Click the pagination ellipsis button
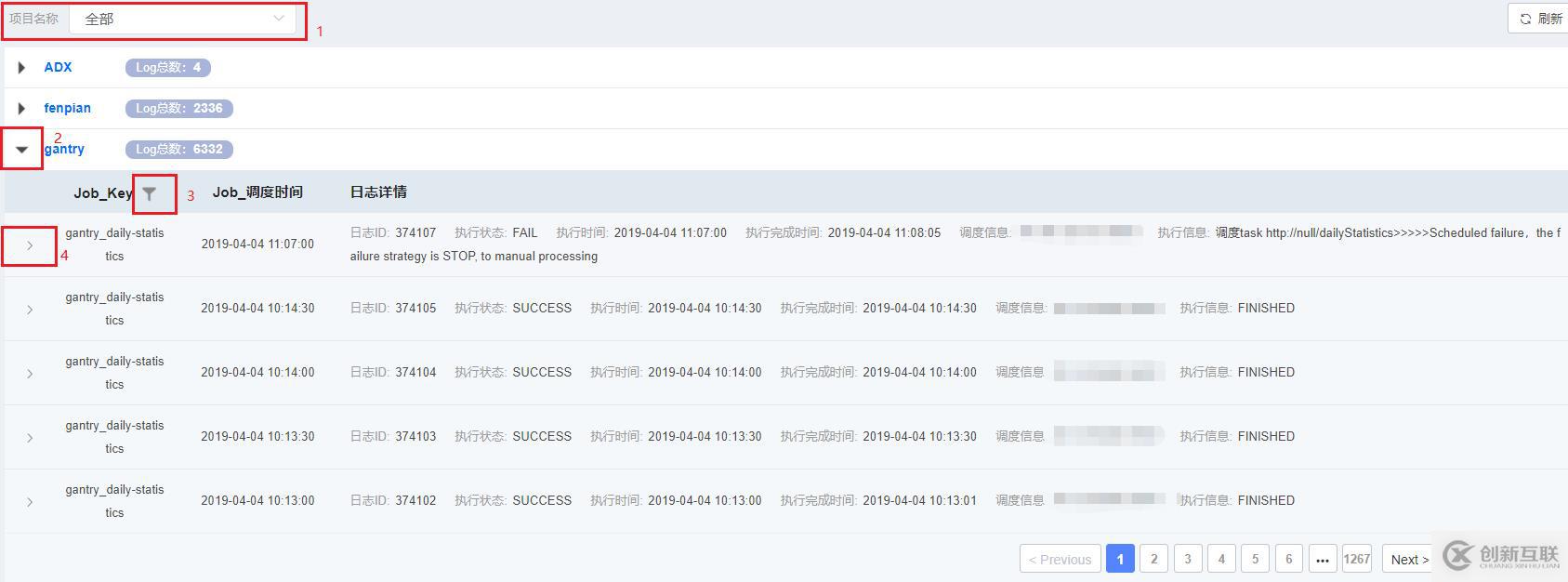This screenshot has width=1568, height=582. [x=1323, y=559]
